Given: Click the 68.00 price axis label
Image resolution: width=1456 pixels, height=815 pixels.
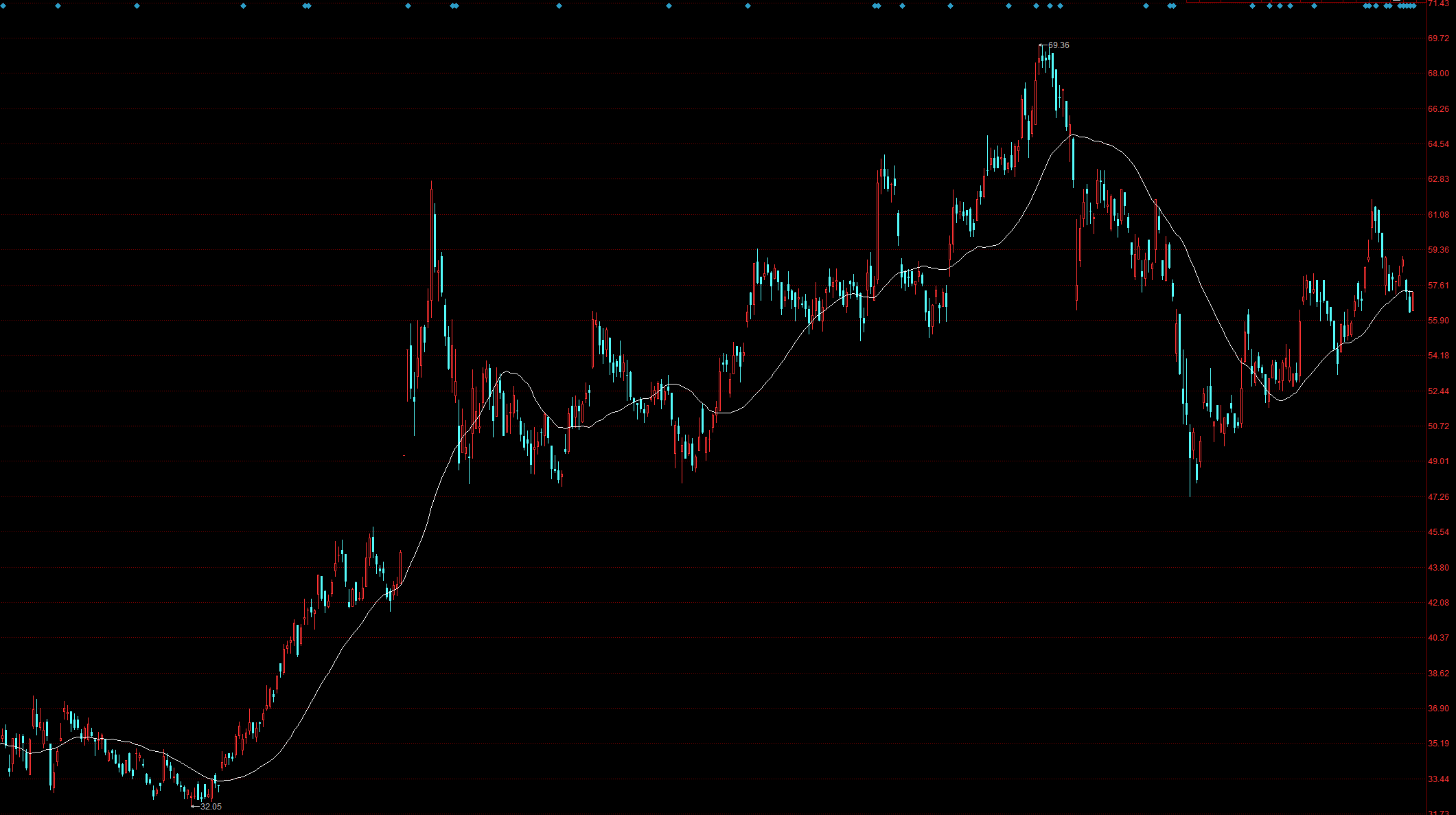Looking at the screenshot, I should (1438, 73).
